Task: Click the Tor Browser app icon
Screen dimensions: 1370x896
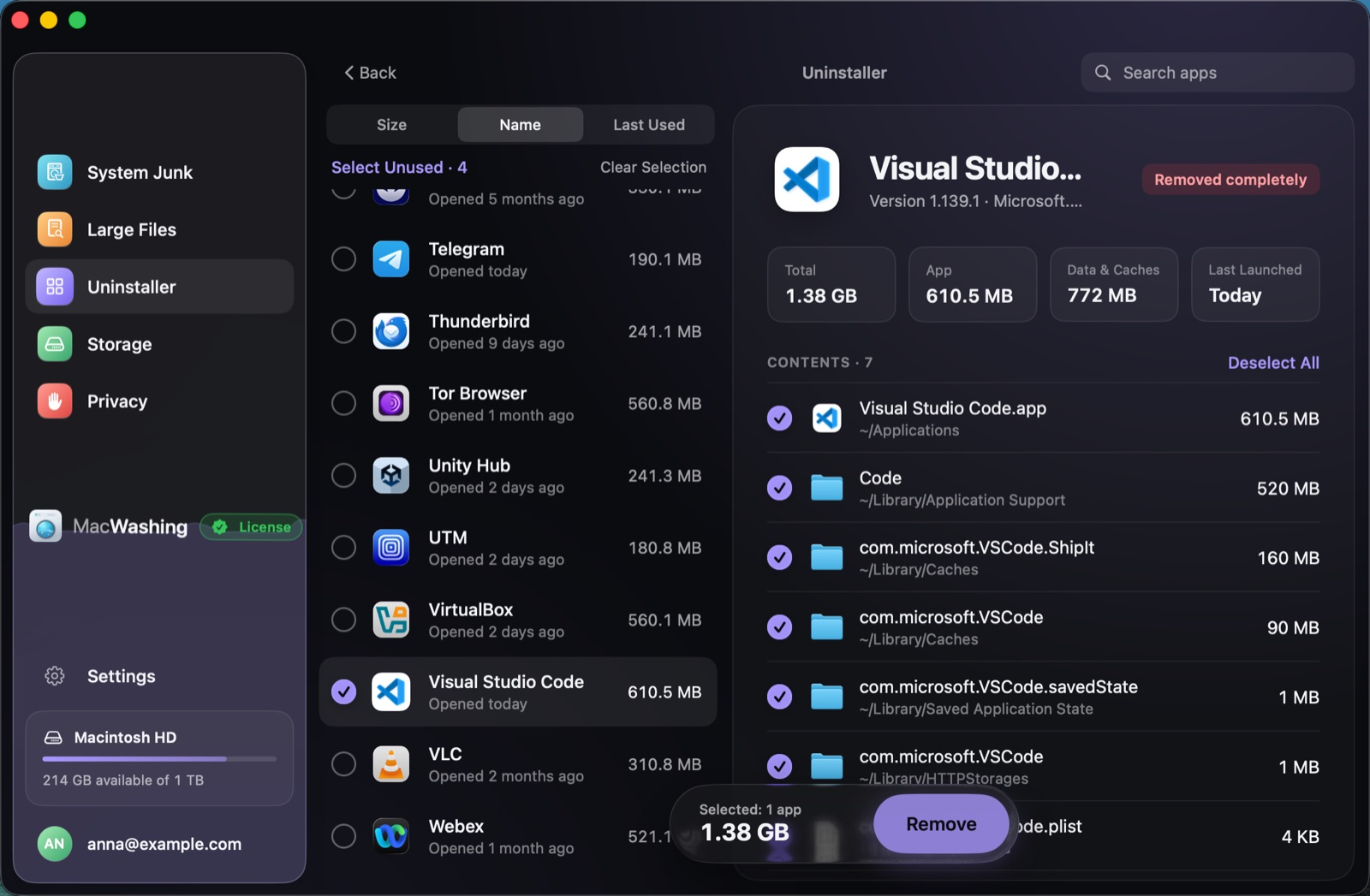Action: [x=391, y=403]
